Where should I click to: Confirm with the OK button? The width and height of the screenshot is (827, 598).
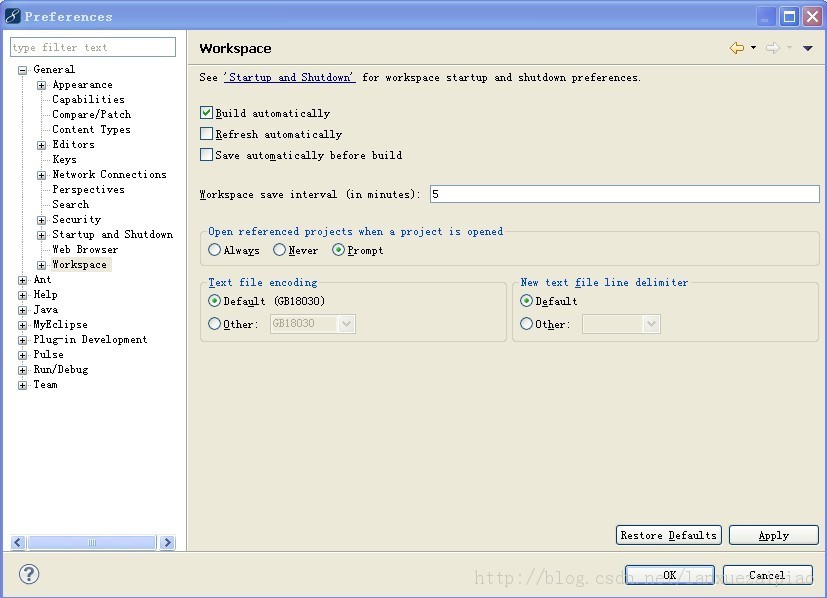pyautogui.click(x=670, y=575)
